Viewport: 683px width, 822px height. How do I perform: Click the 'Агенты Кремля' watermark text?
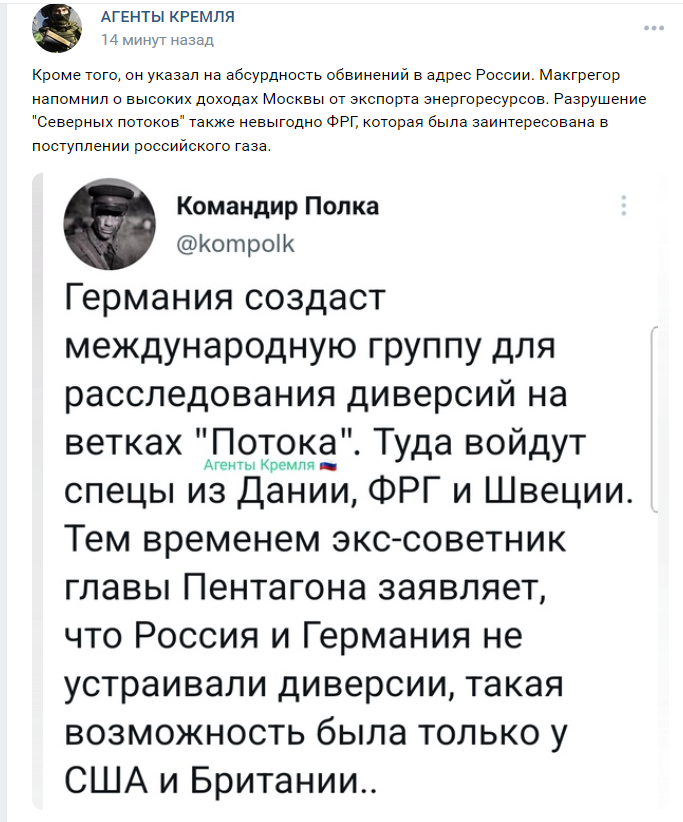tap(259, 465)
